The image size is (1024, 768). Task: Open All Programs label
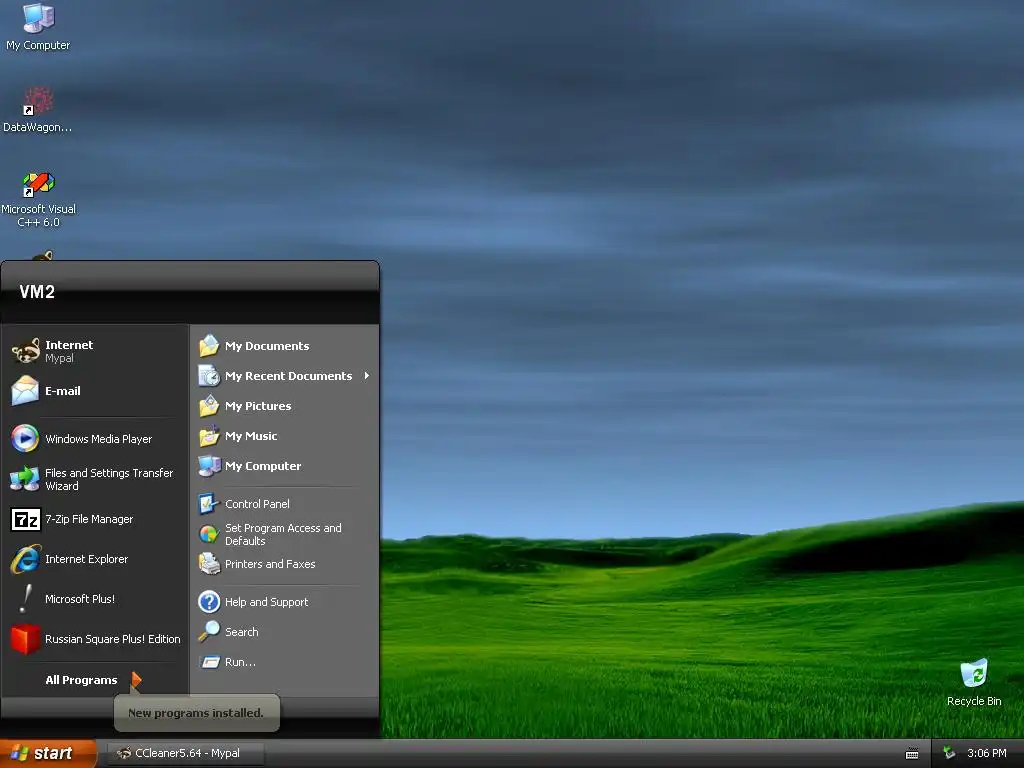[x=81, y=680]
